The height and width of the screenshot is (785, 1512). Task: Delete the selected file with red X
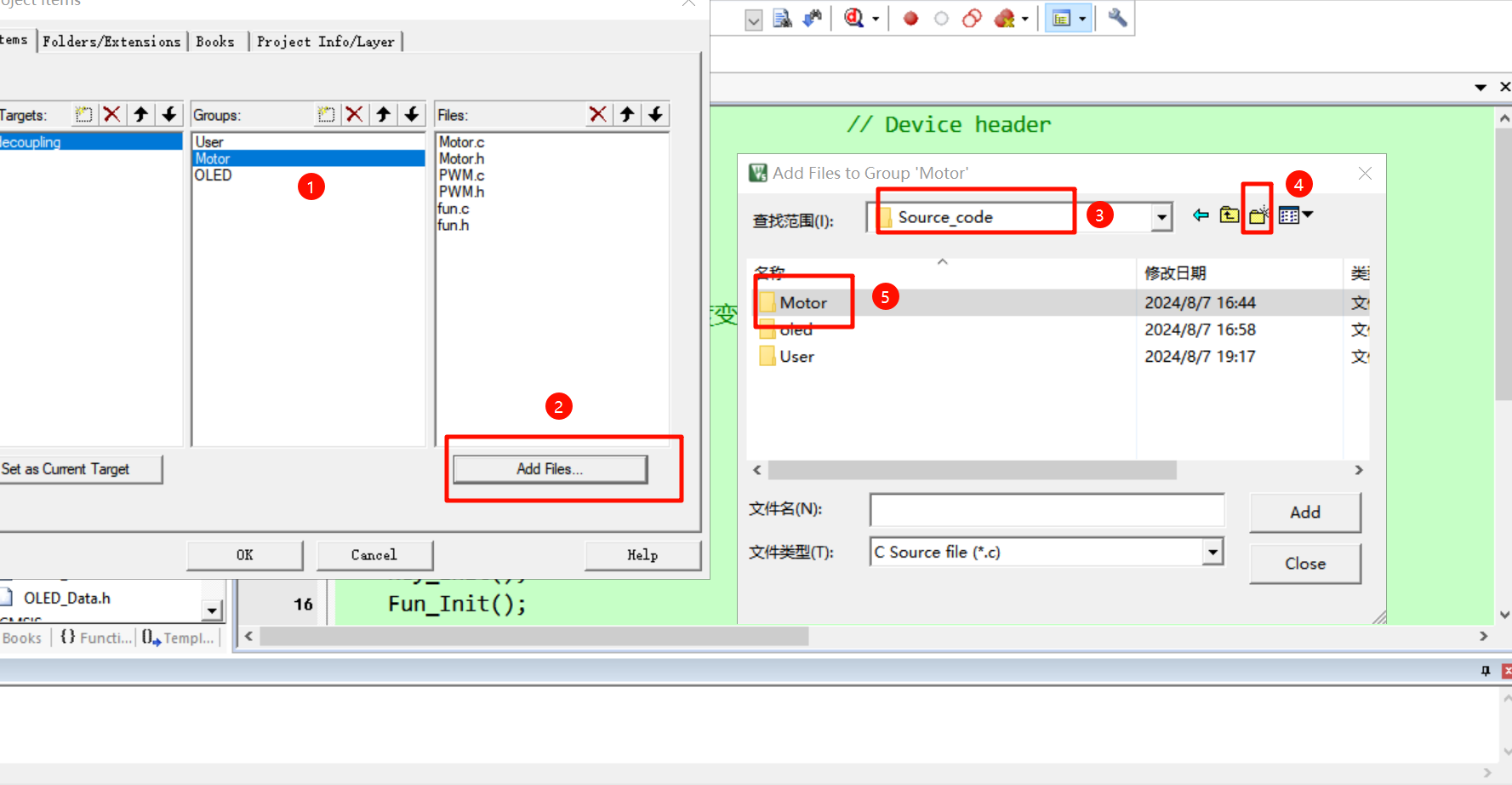598,114
